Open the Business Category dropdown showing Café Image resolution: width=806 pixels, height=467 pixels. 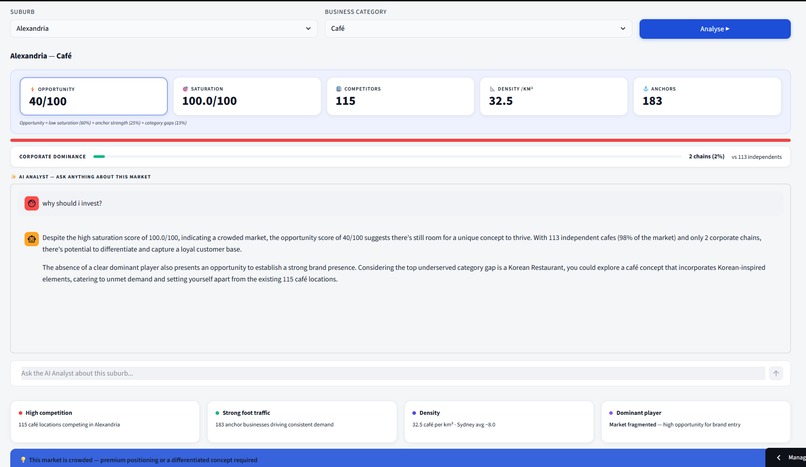point(478,28)
